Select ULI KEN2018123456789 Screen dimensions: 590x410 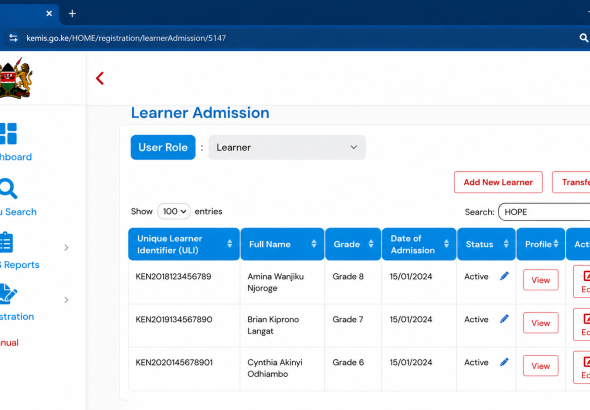(x=173, y=276)
